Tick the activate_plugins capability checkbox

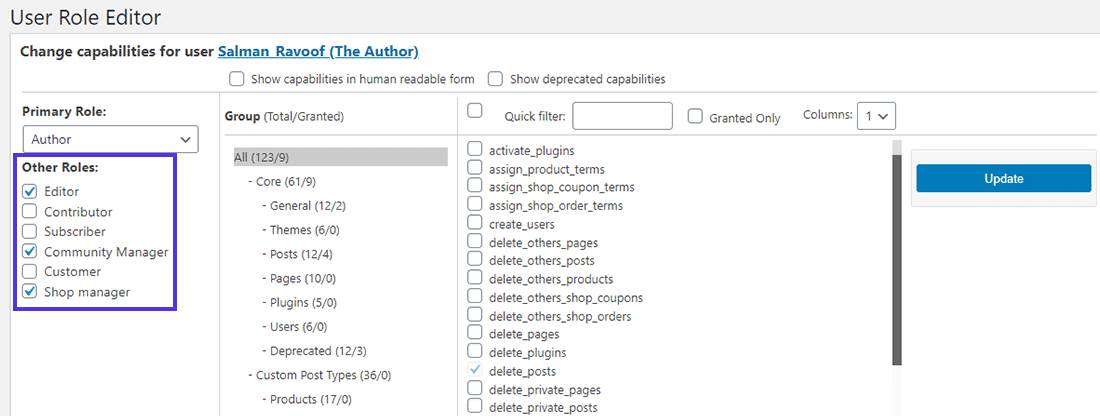475,150
